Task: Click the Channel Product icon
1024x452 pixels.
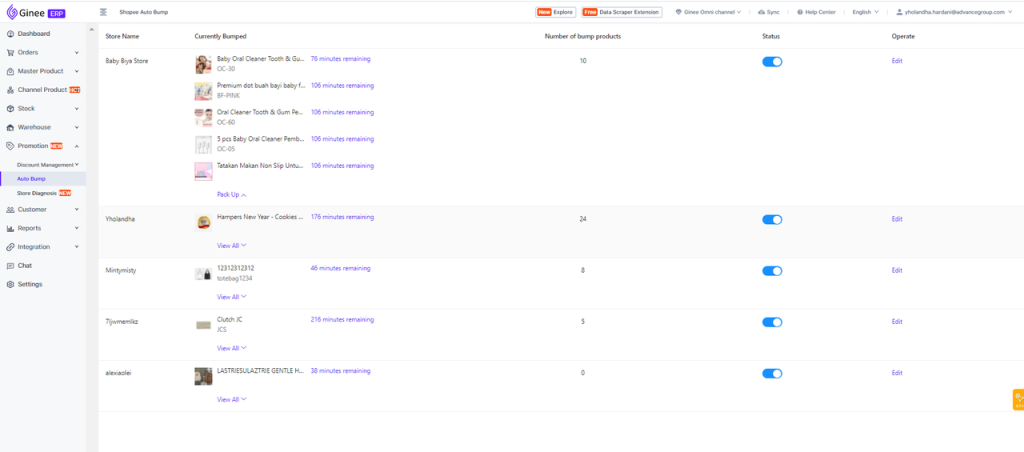Action: pyautogui.click(x=10, y=90)
